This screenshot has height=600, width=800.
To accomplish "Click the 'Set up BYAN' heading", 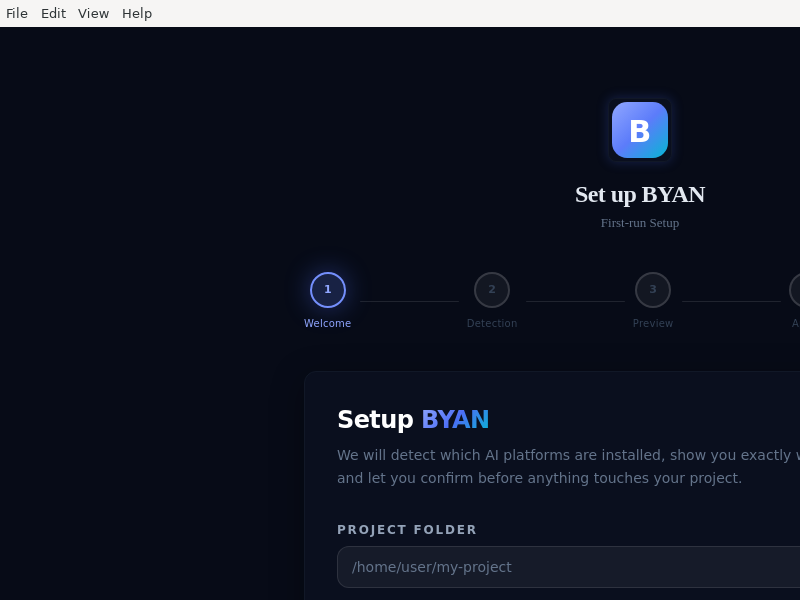I will (640, 194).
